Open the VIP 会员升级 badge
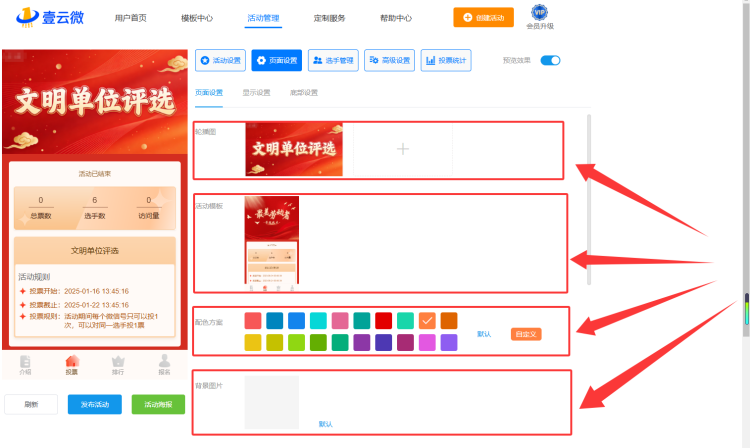This screenshot has width=750, height=448. (540, 18)
